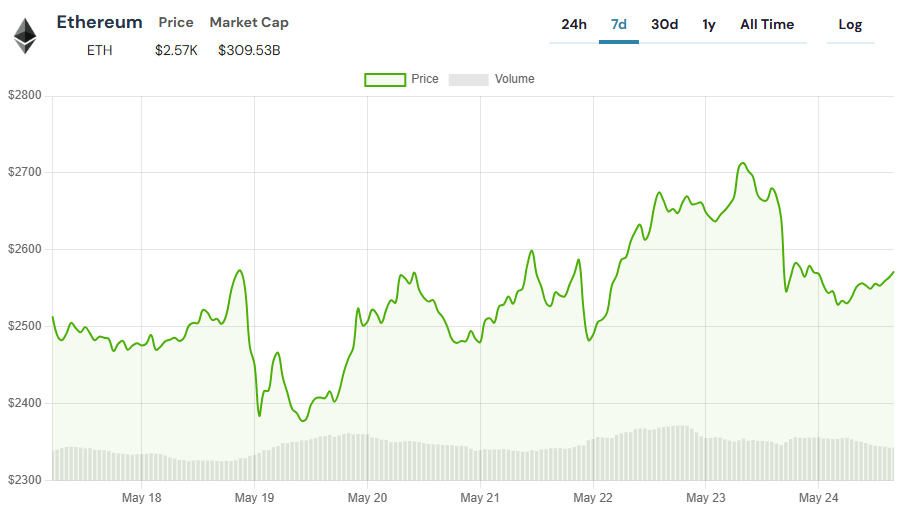The height and width of the screenshot is (507, 915).
Task: Click the gray Volume legend swatch
Action: coord(468,79)
